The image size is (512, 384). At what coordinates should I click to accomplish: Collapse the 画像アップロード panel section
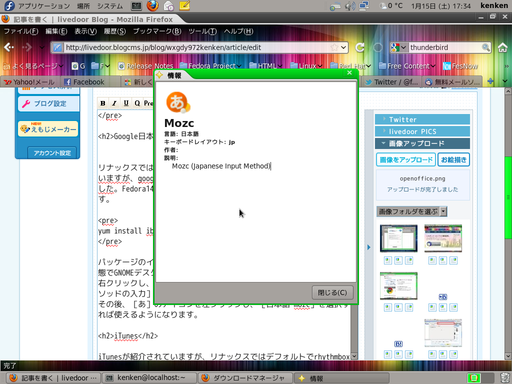tap(422, 144)
